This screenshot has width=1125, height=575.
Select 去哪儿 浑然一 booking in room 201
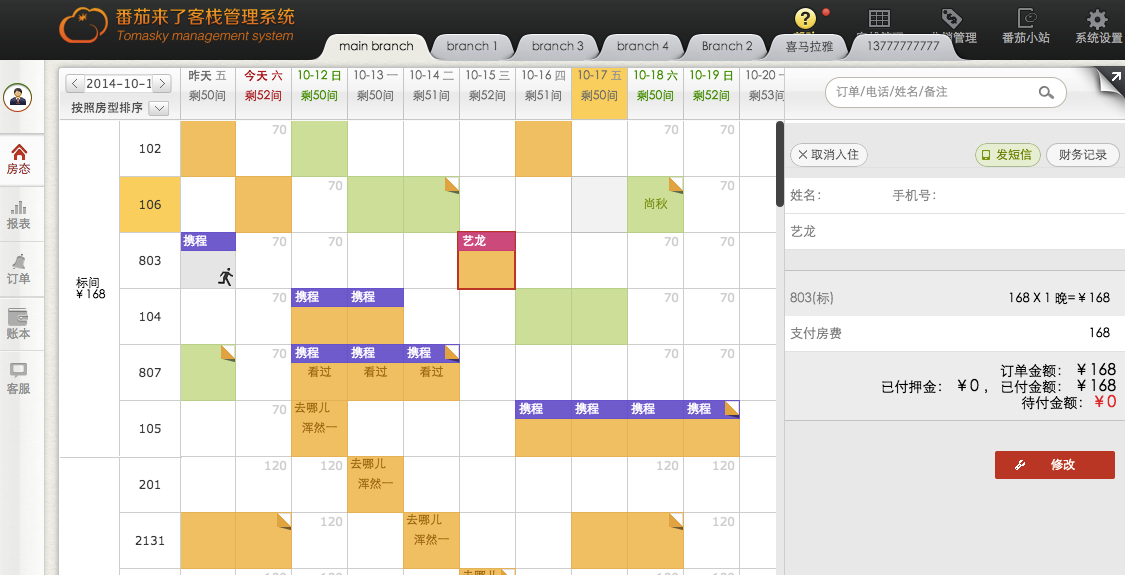click(x=375, y=485)
